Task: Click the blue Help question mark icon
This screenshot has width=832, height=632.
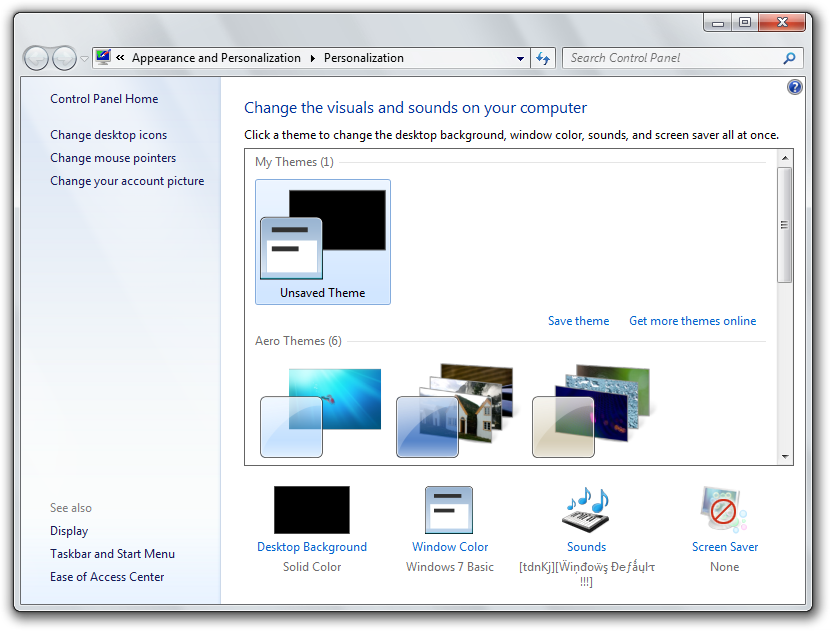Action: point(795,87)
